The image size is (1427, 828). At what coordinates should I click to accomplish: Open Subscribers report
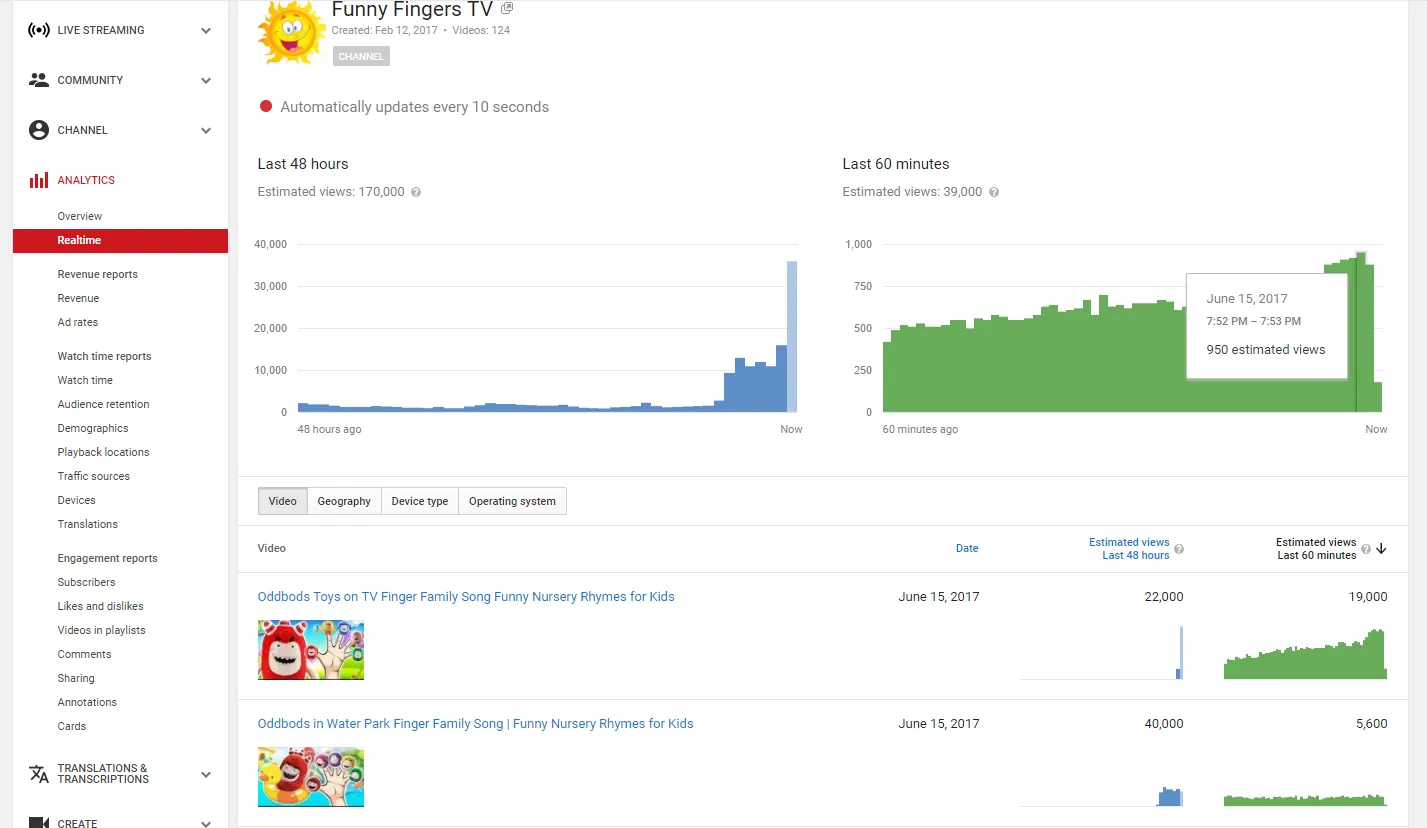[x=87, y=582]
